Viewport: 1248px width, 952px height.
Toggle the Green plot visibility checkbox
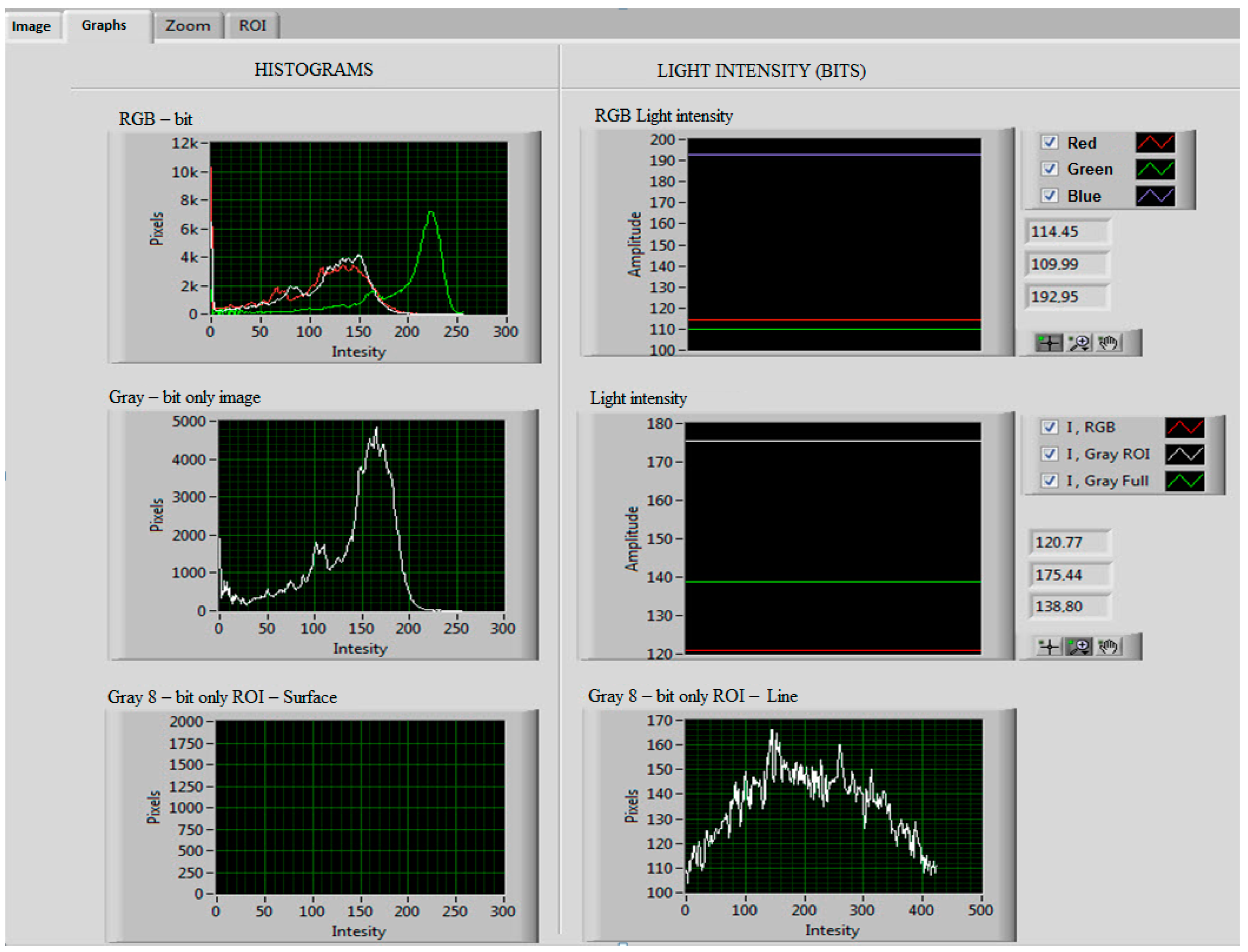[1049, 169]
